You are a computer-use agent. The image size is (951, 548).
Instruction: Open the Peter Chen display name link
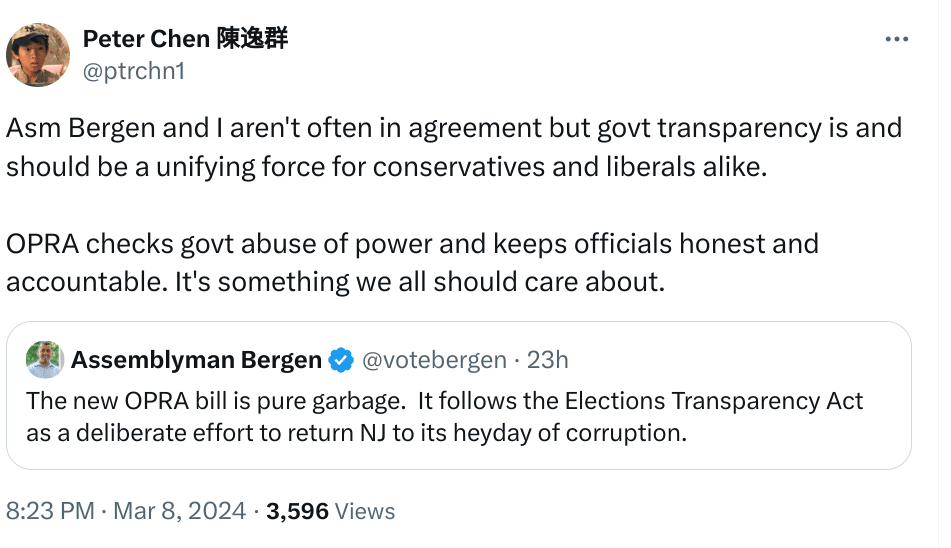[x=146, y=39]
